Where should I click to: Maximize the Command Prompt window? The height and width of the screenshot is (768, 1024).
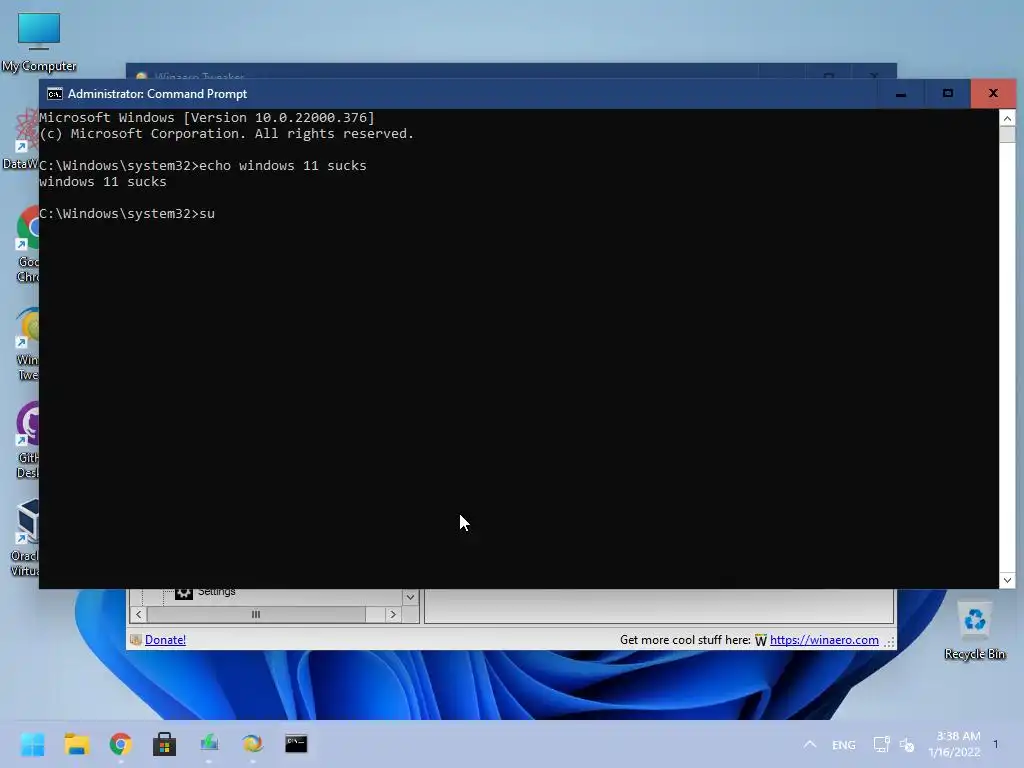tap(948, 94)
